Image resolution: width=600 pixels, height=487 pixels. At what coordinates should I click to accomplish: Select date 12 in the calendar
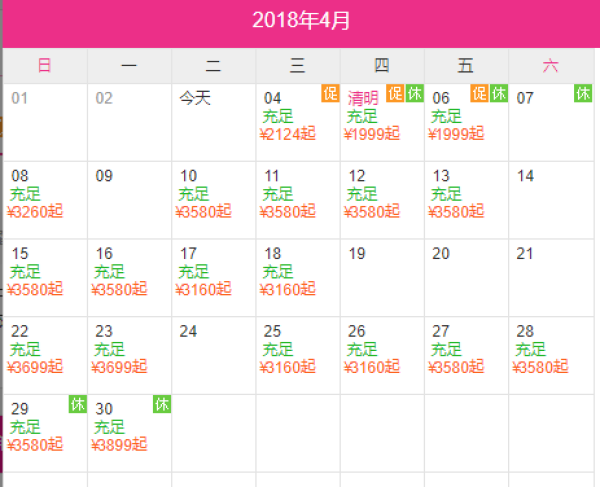point(382,200)
